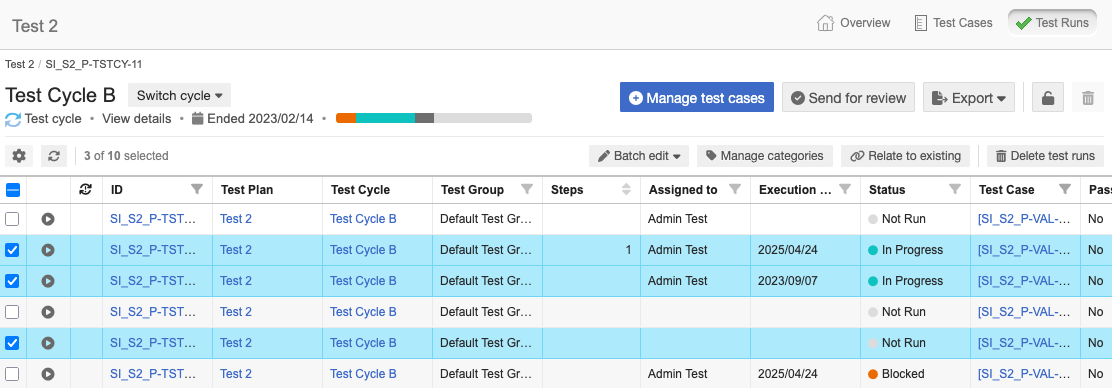Open the Test Case column filter icon

pos(1065,189)
